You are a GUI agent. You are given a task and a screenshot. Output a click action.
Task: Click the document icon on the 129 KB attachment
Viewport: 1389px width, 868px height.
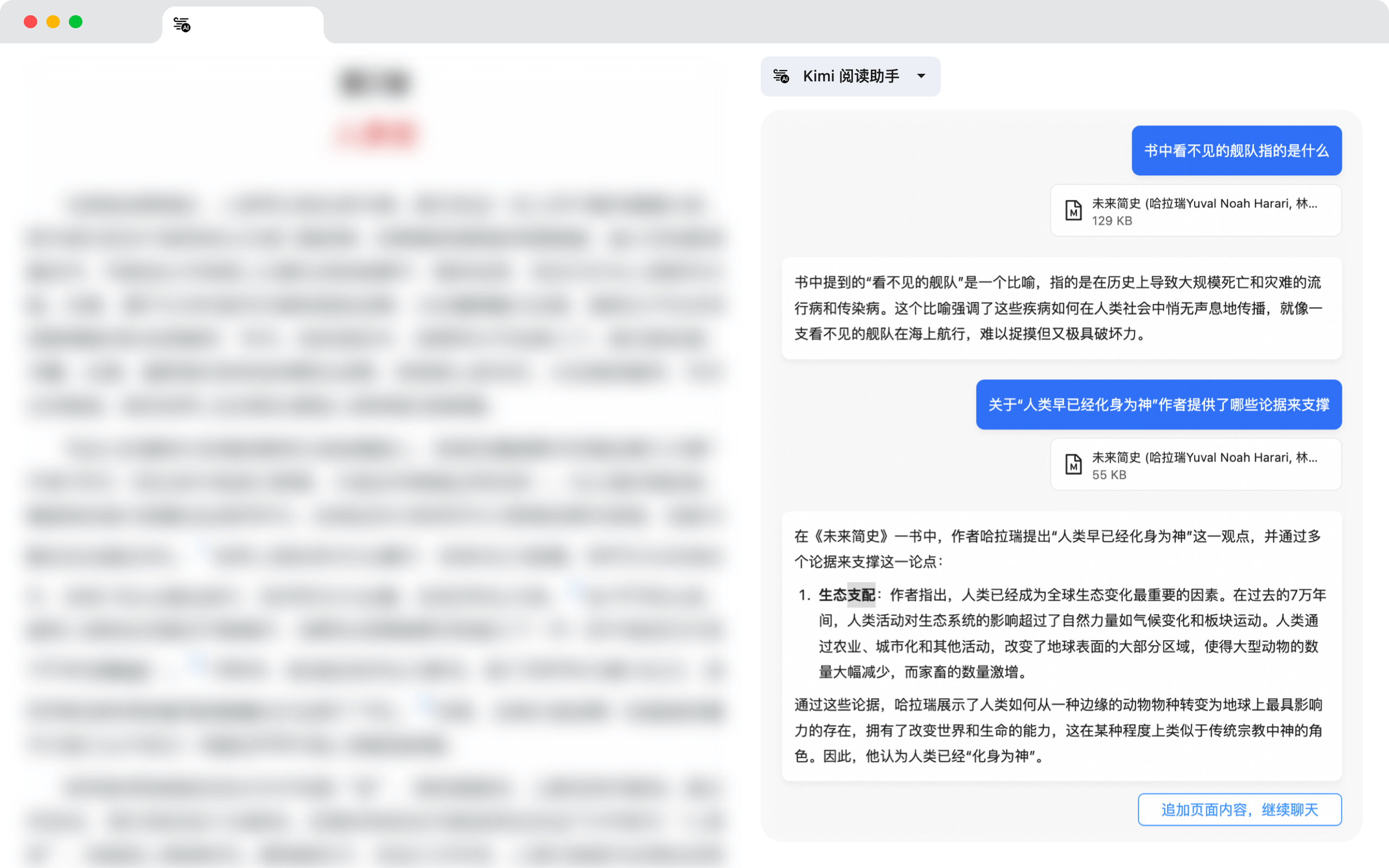click(1073, 210)
